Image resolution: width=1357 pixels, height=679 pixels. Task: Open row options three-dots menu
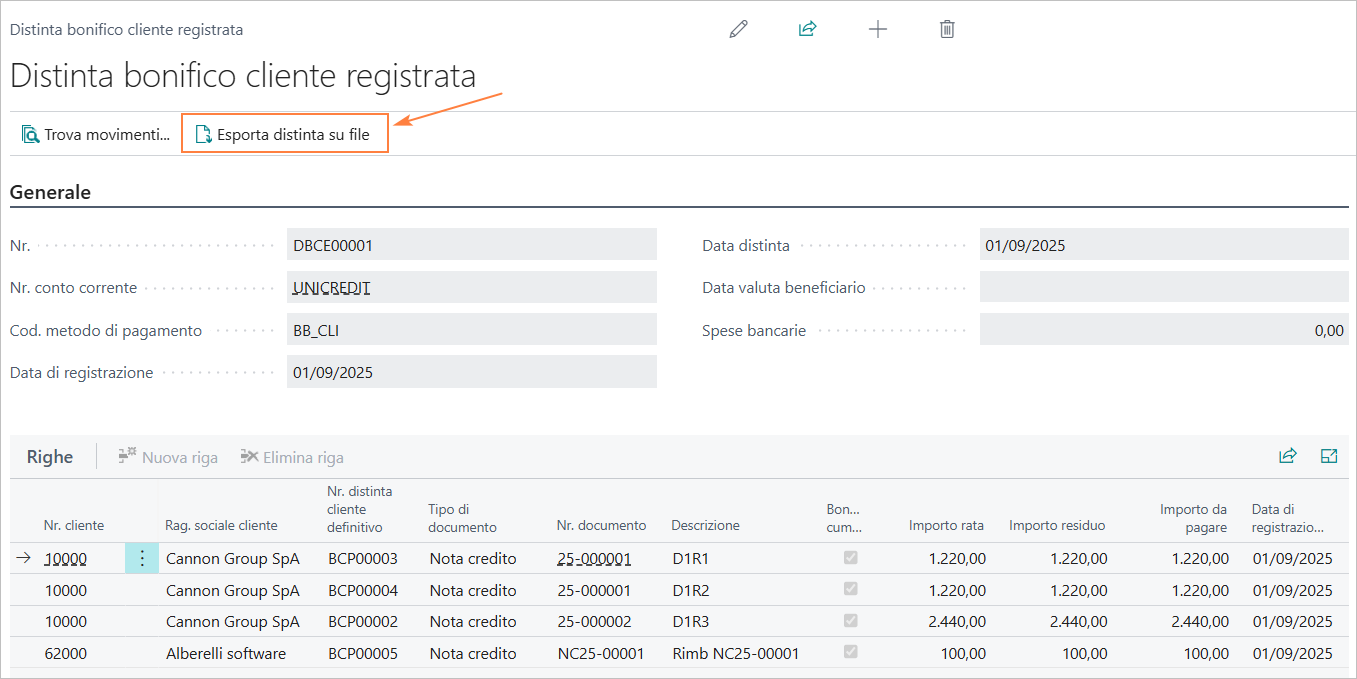coord(141,558)
